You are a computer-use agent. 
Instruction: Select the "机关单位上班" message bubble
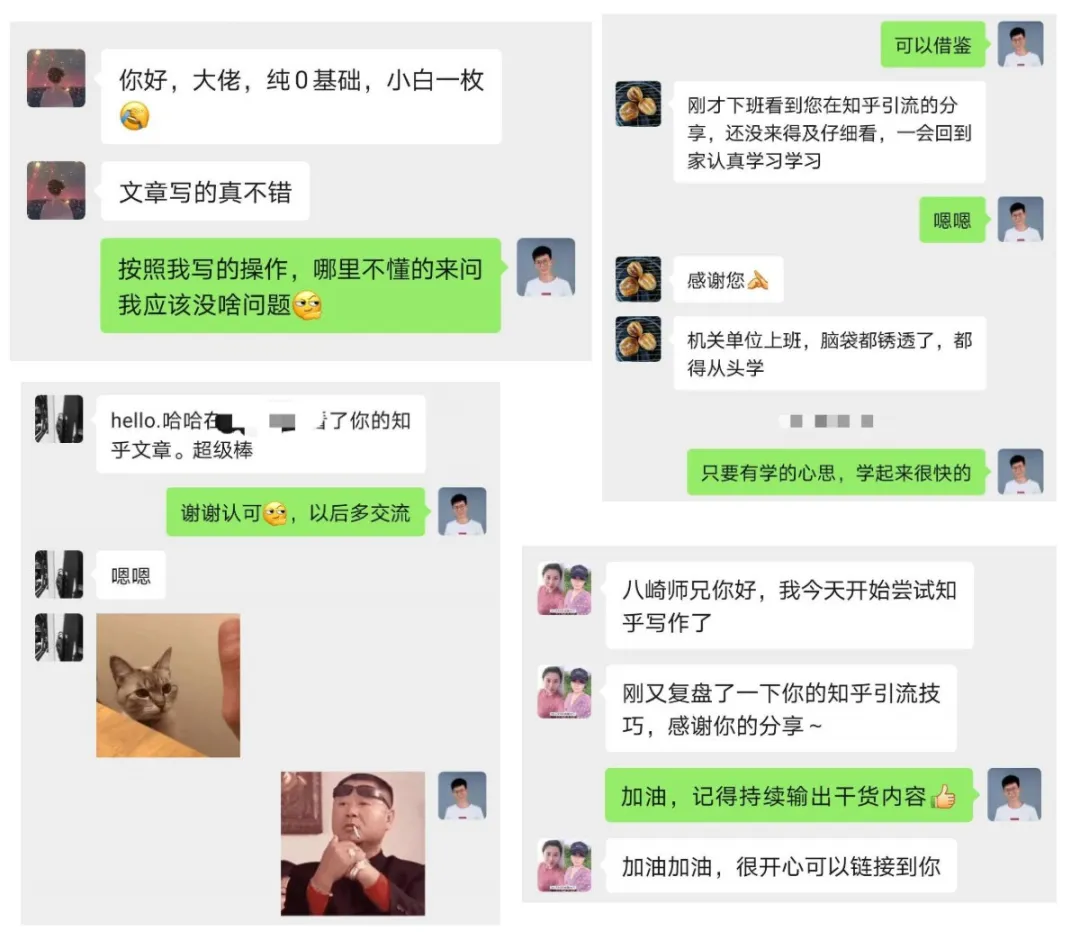coord(829,353)
